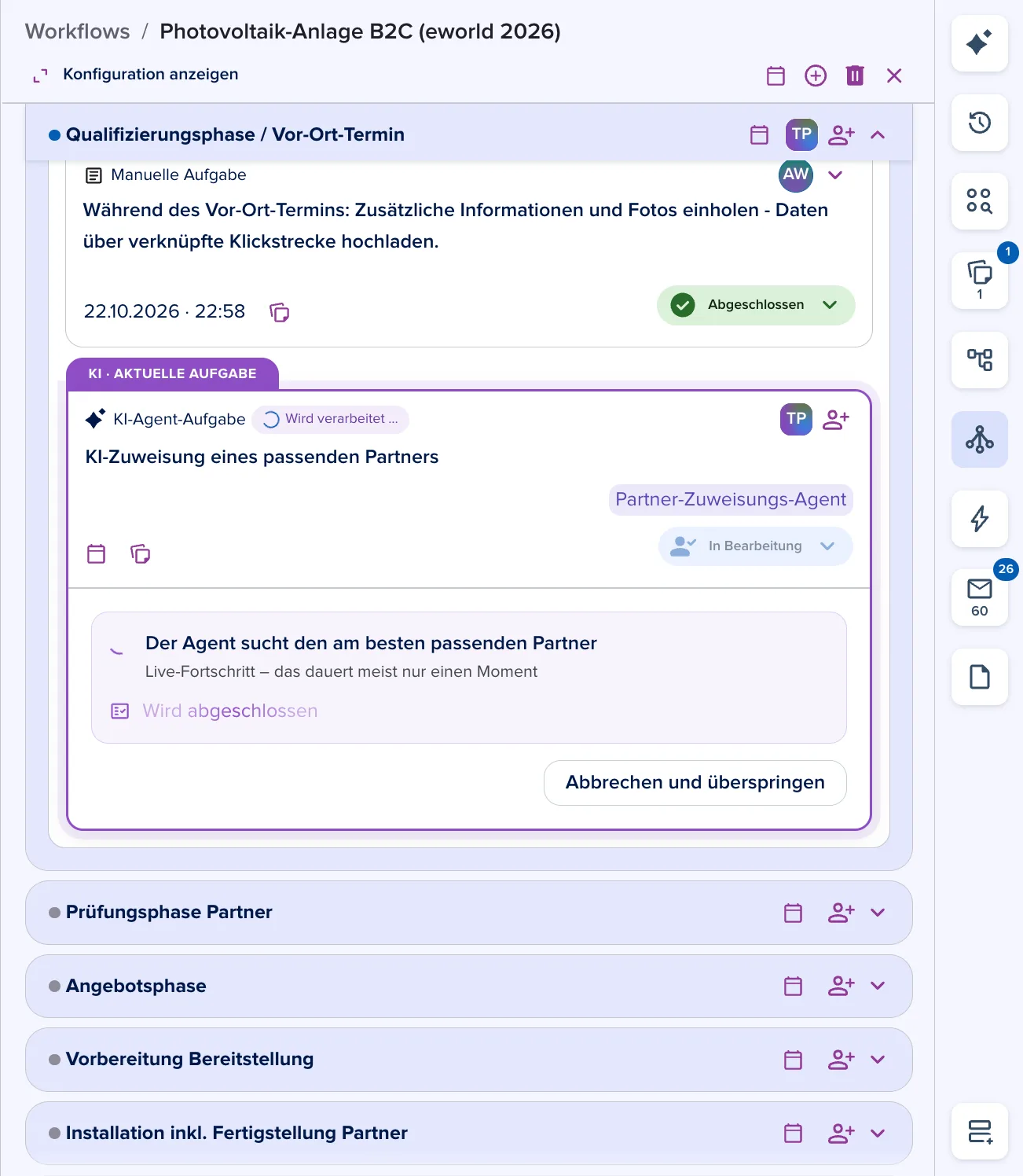Assign a user to Qualifizierungsphase phase
This screenshot has width=1023, height=1176.
(841, 134)
